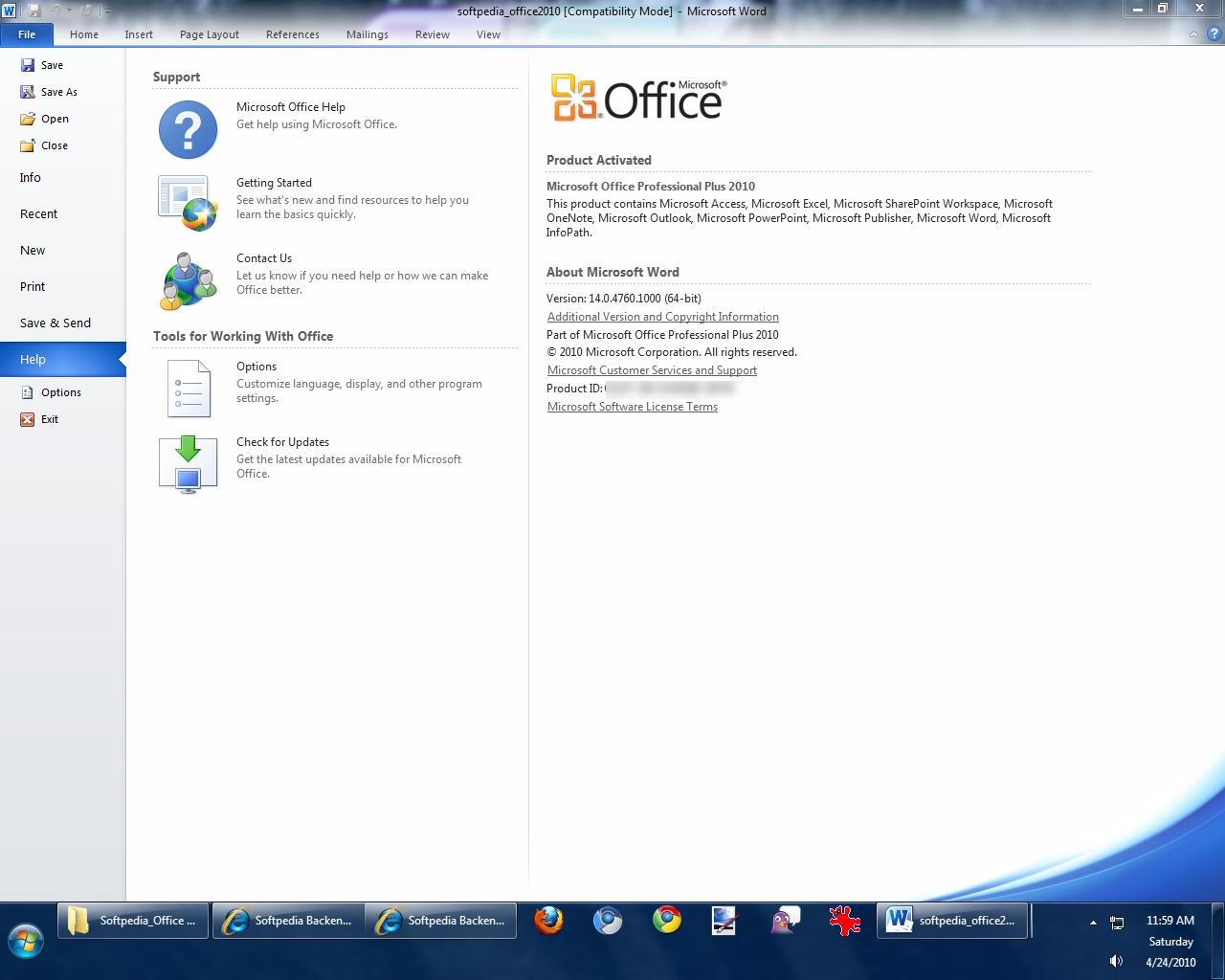1225x980 pixels.
Task: Select the View tab
Action: (488, 34)
